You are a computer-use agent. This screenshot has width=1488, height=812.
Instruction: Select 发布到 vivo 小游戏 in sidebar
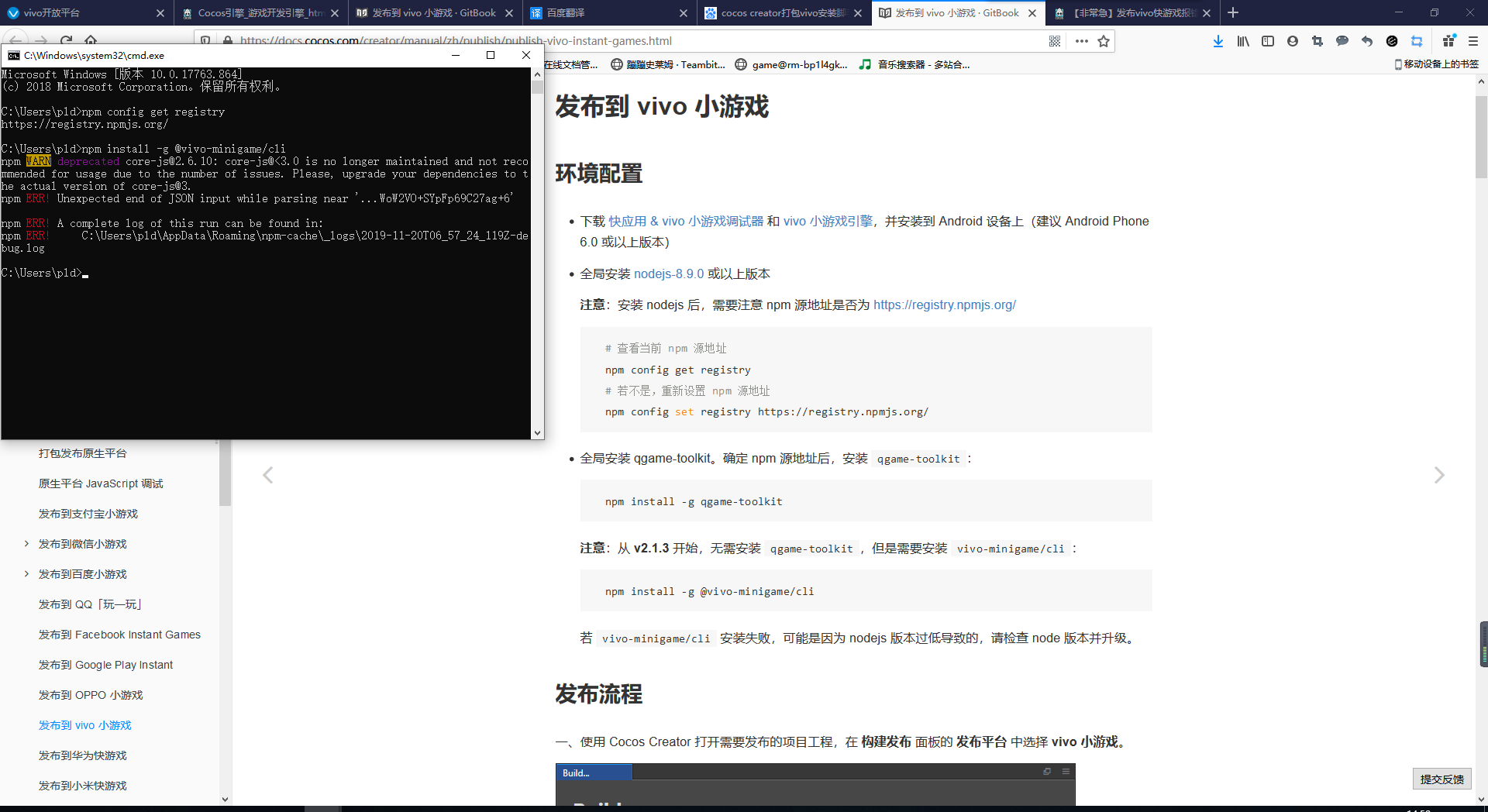pyautogui.click(x=85, y=725)
